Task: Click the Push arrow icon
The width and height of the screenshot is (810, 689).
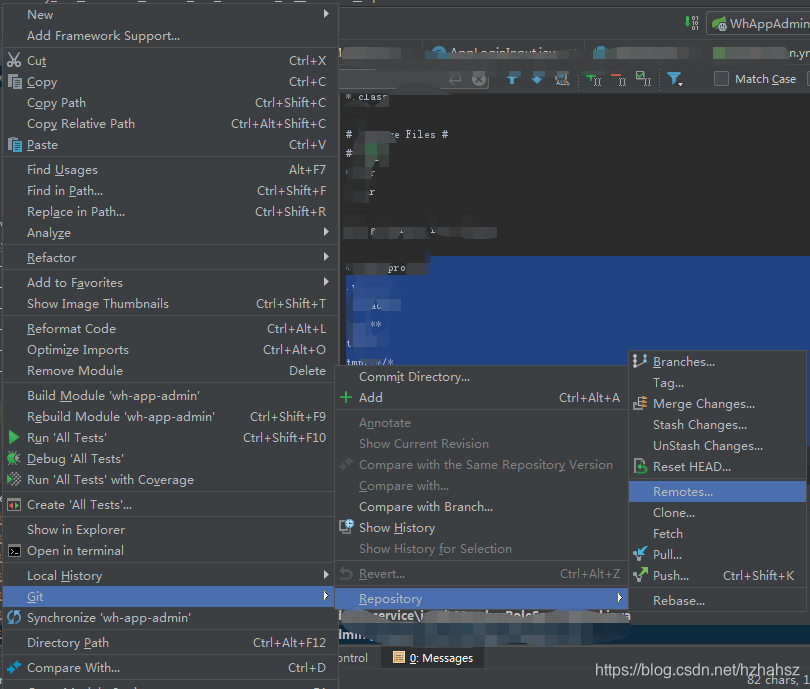Action: click(640, 574)
